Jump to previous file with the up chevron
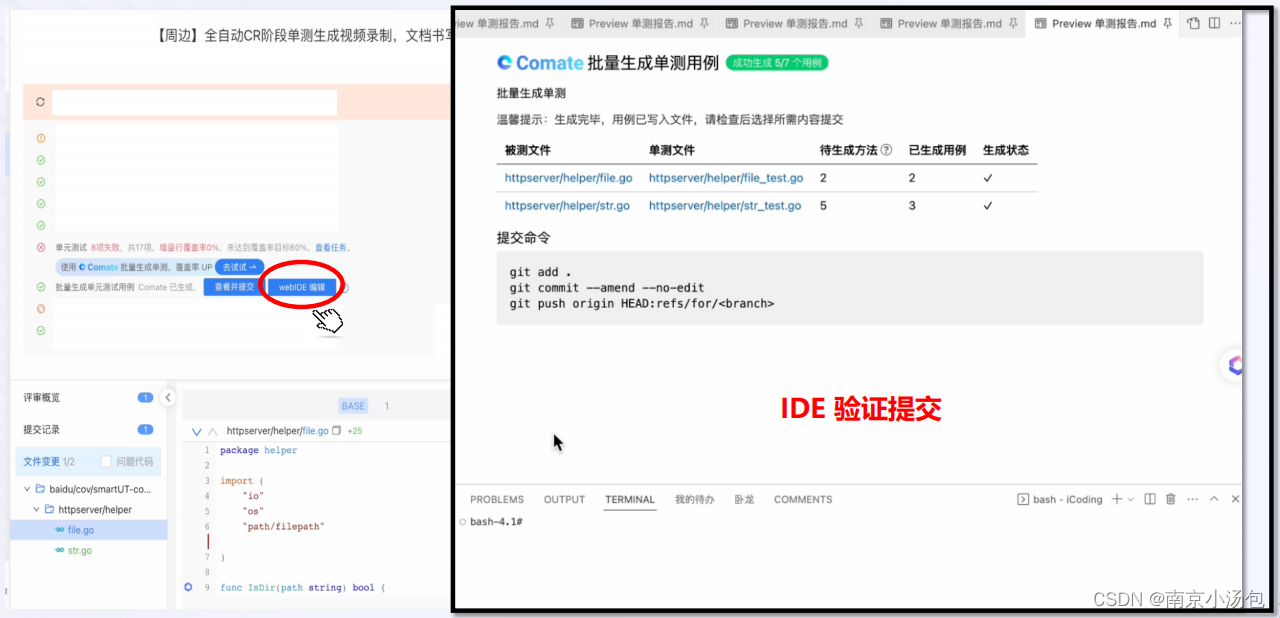 coord(212,431)
